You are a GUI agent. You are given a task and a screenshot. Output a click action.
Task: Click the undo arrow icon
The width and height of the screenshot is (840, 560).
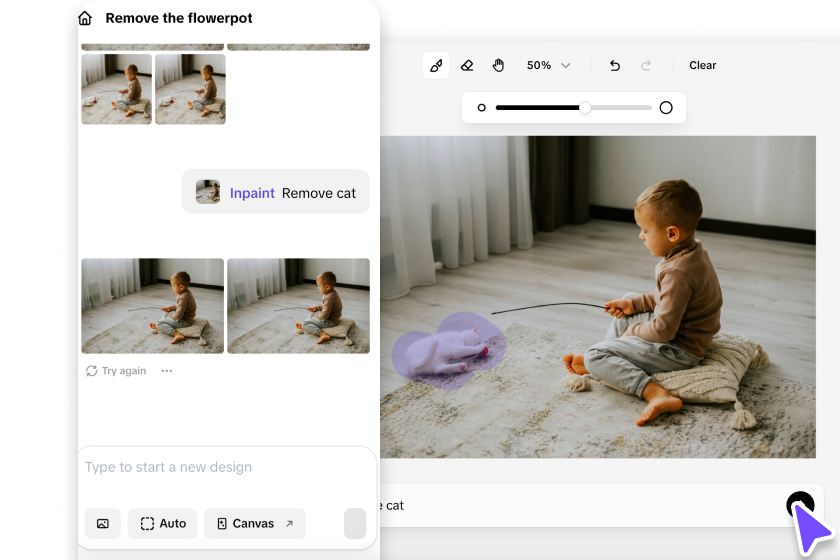(x=615, y=66)
